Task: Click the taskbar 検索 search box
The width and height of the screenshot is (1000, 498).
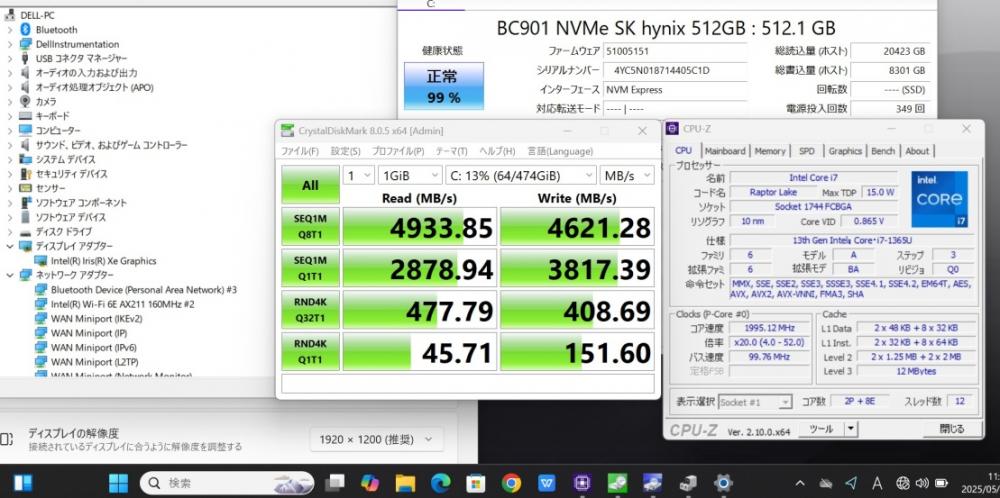Action: tap(226, 483)
